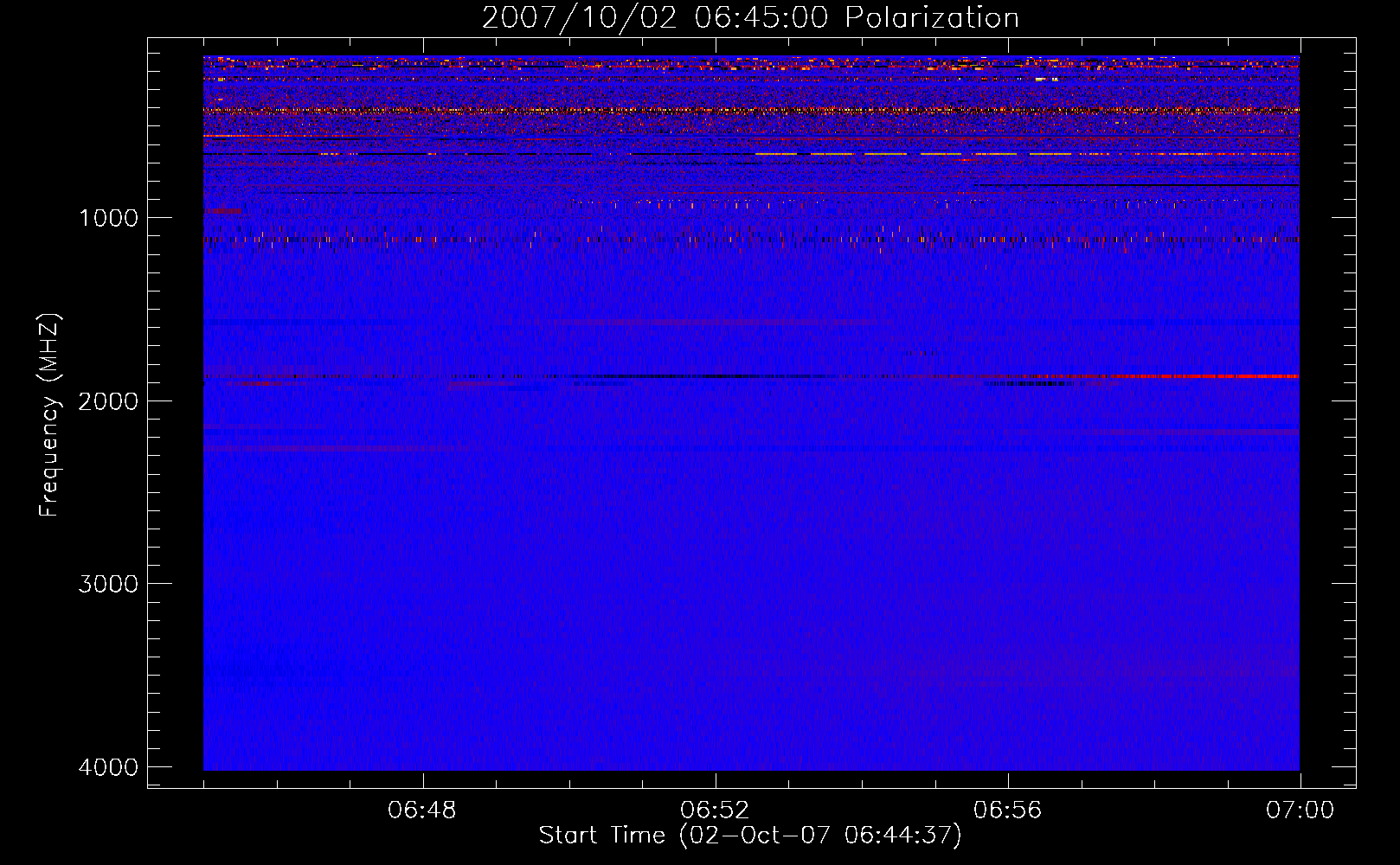
Task: Click the plot title '2007/10/02 06:45:00 Polarization'
Action: 750,18
